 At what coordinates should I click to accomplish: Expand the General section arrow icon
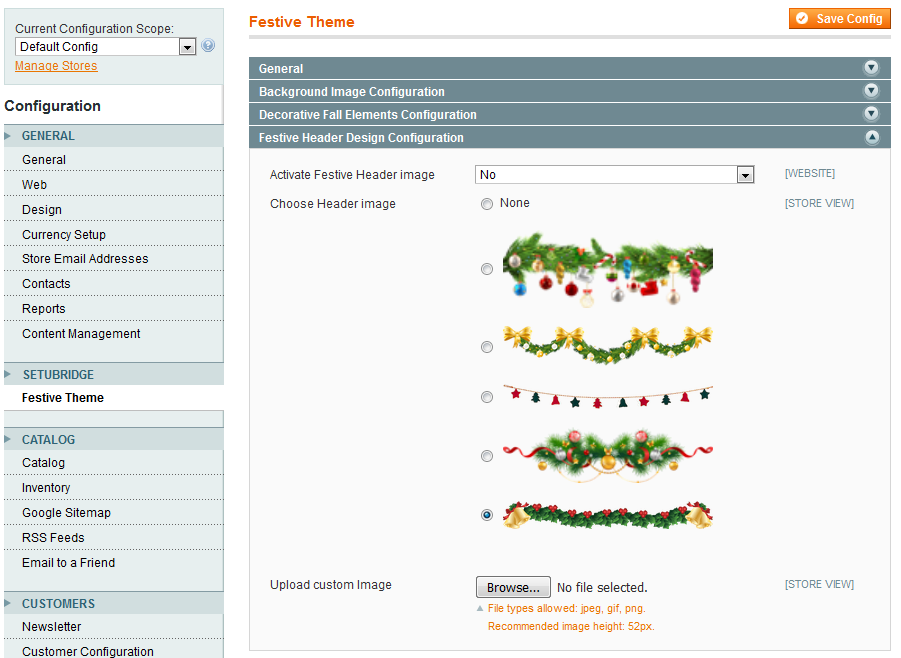pyautogui.click(x=871, y=68)
